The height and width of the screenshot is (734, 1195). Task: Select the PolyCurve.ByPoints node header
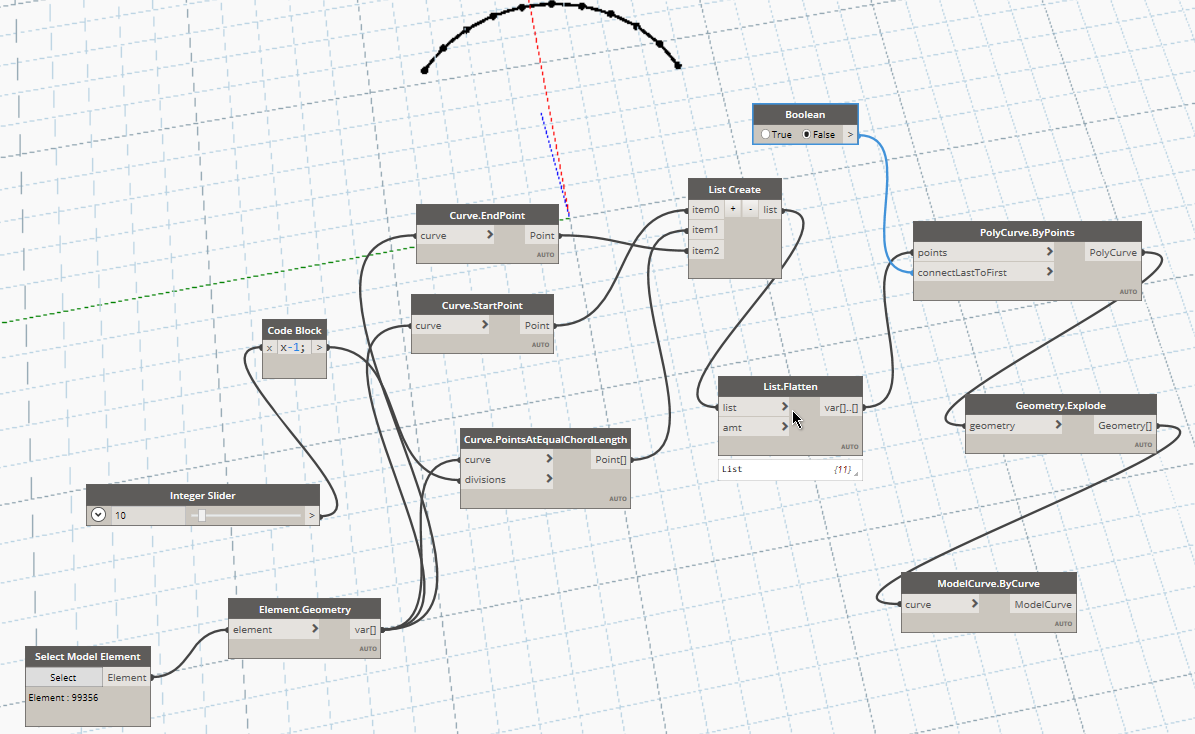[x=1027, y=232]
